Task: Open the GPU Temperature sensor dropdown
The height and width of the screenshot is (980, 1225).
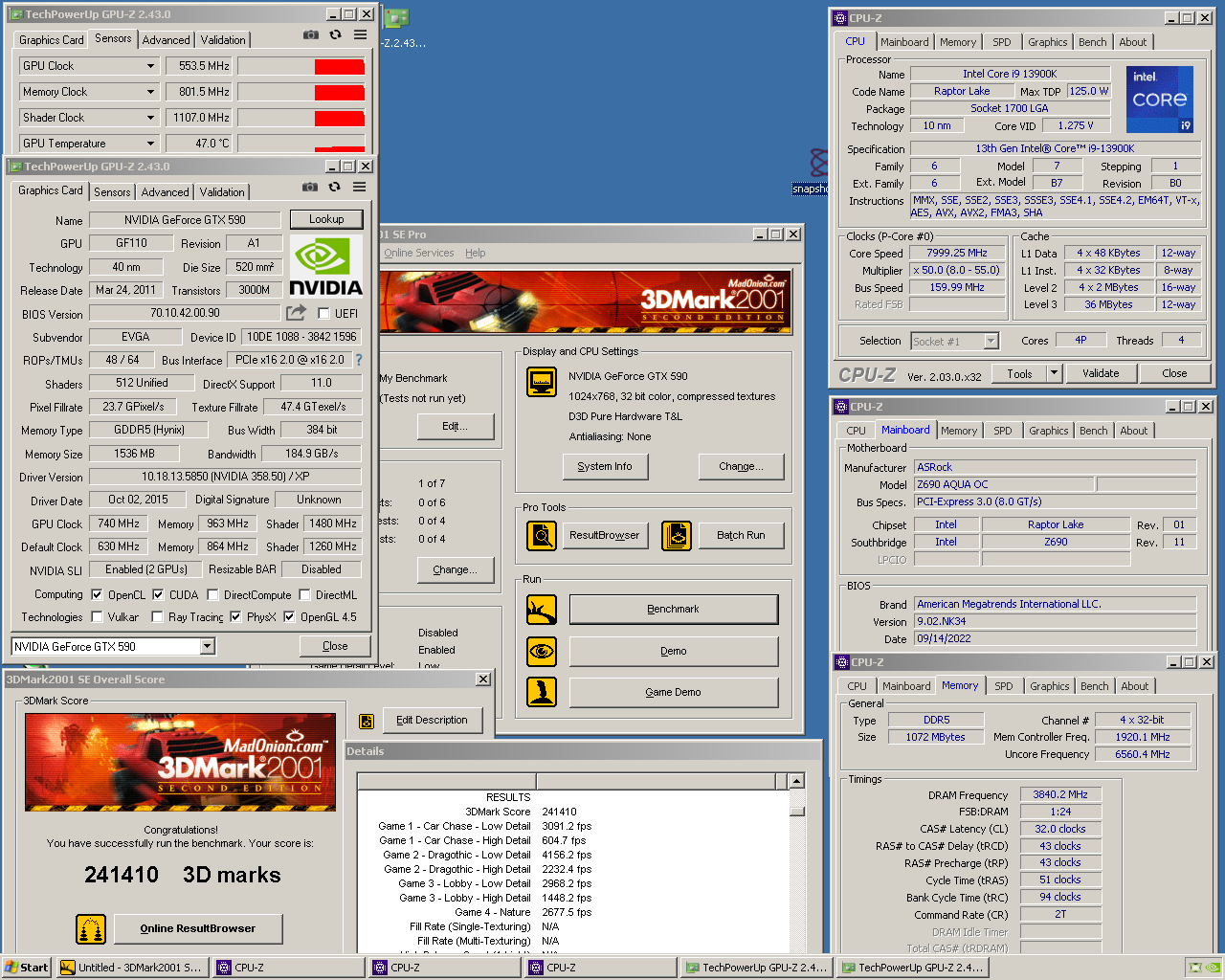Action: tap(150, 144)
